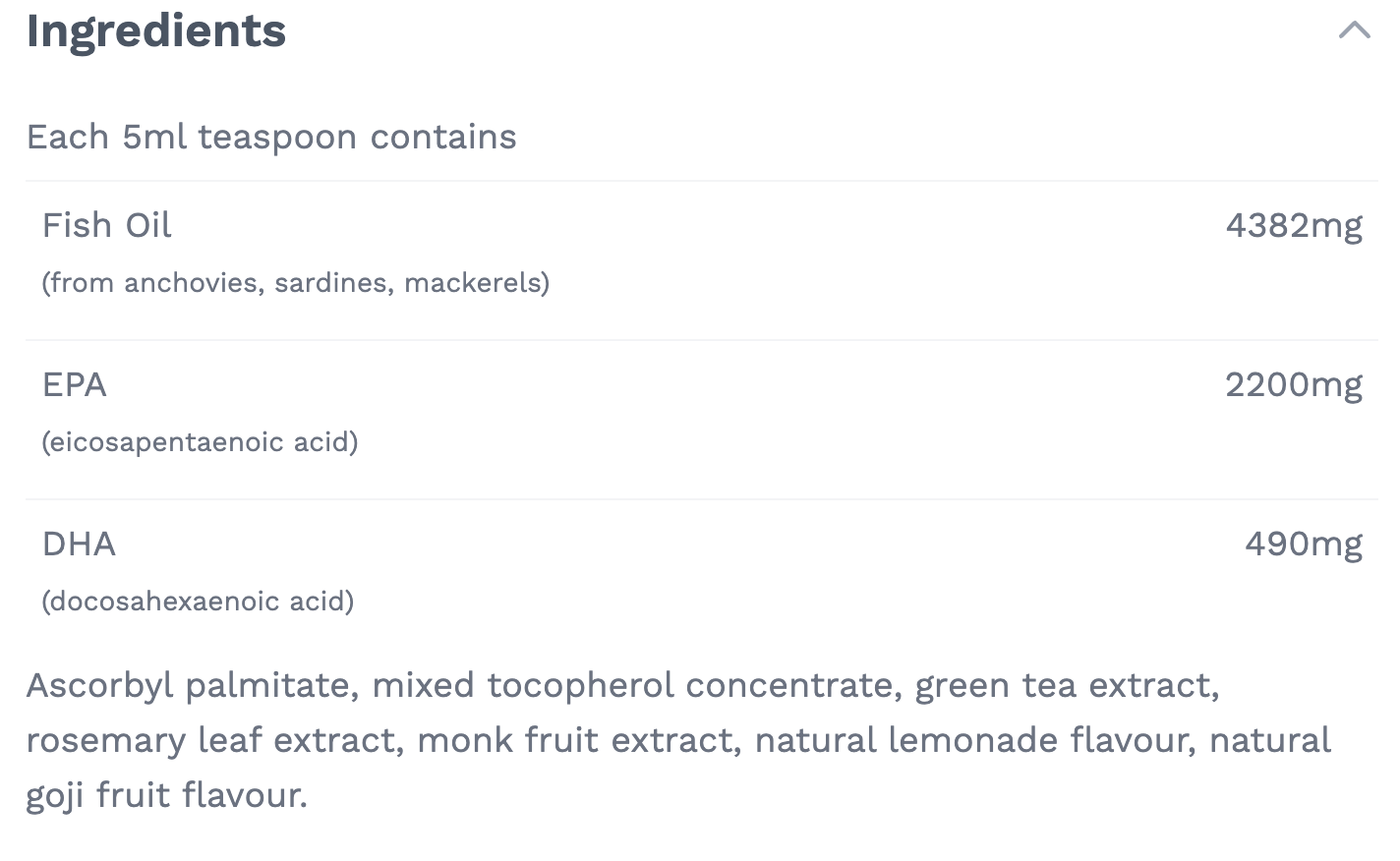
Task: Select the DHA ingredient label
Action: pos(79,544)
